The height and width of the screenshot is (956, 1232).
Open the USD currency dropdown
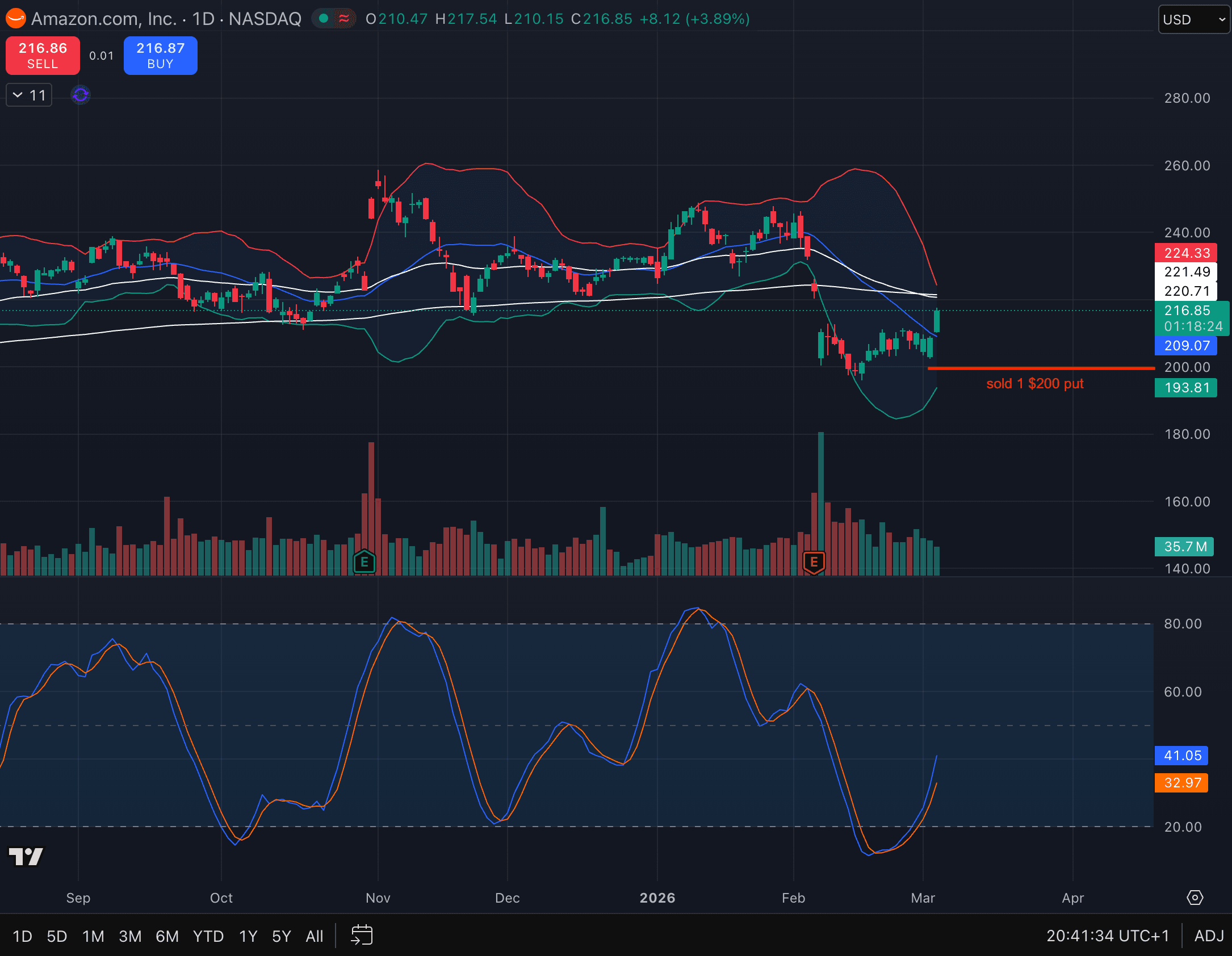click(x=1193, y=20)
